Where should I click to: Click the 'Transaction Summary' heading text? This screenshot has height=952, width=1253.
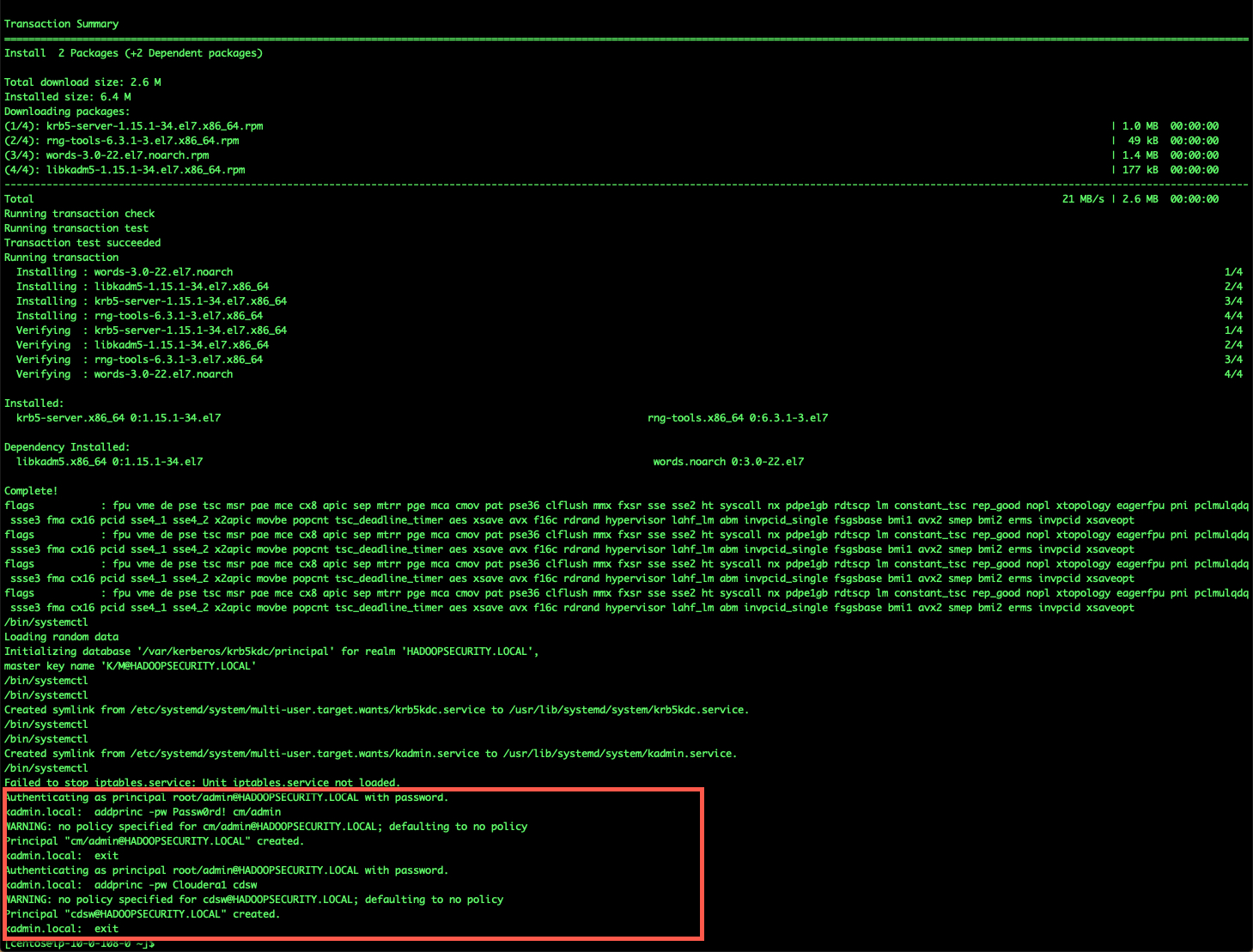(62, 24)
